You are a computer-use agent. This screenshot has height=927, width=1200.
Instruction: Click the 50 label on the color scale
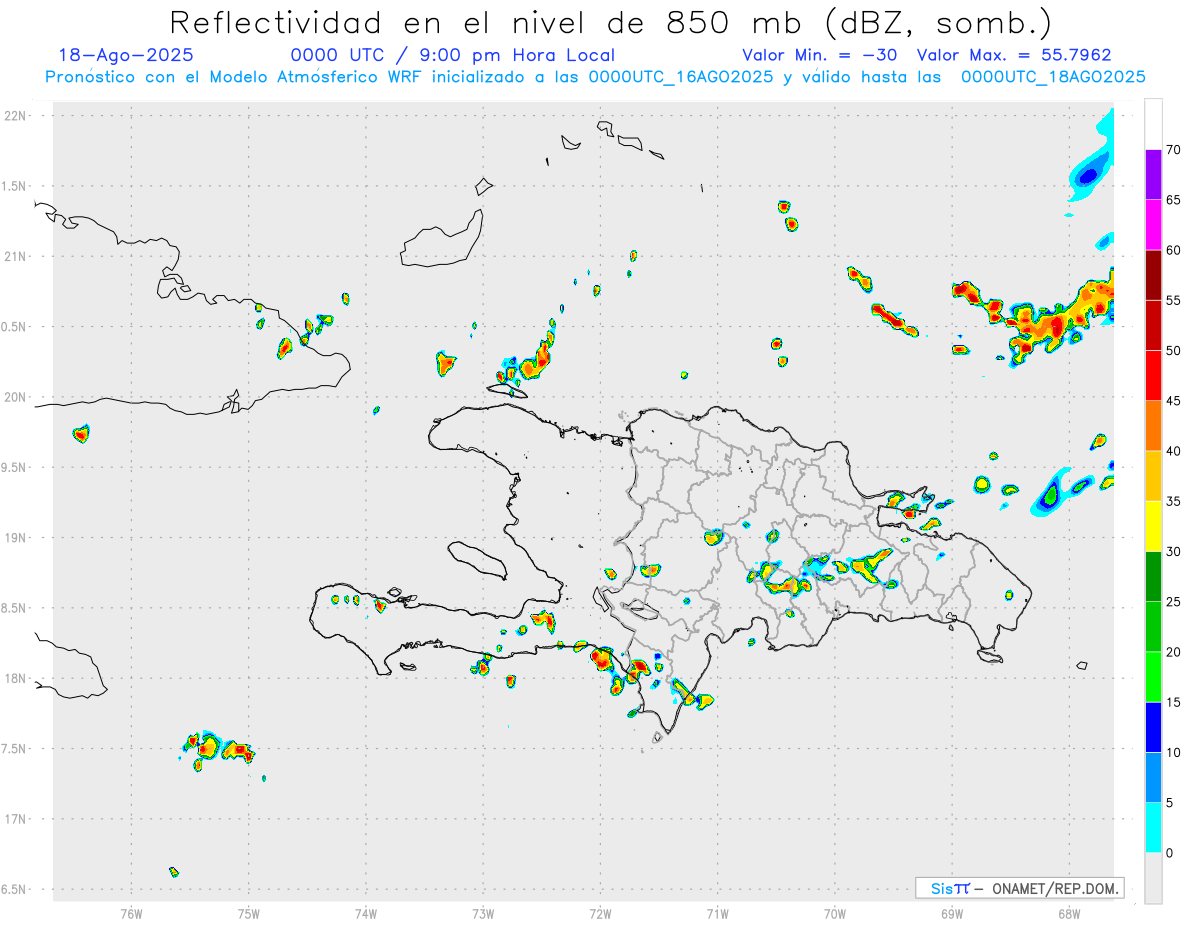click(1173, 351)
